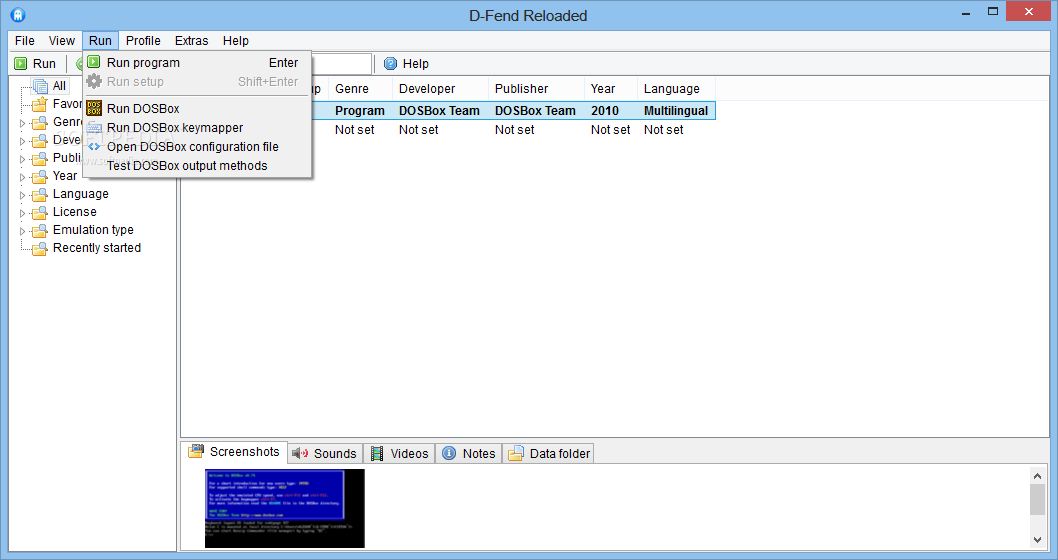Click the Language folder icon
1058x560 pixels.
(40, 194)
